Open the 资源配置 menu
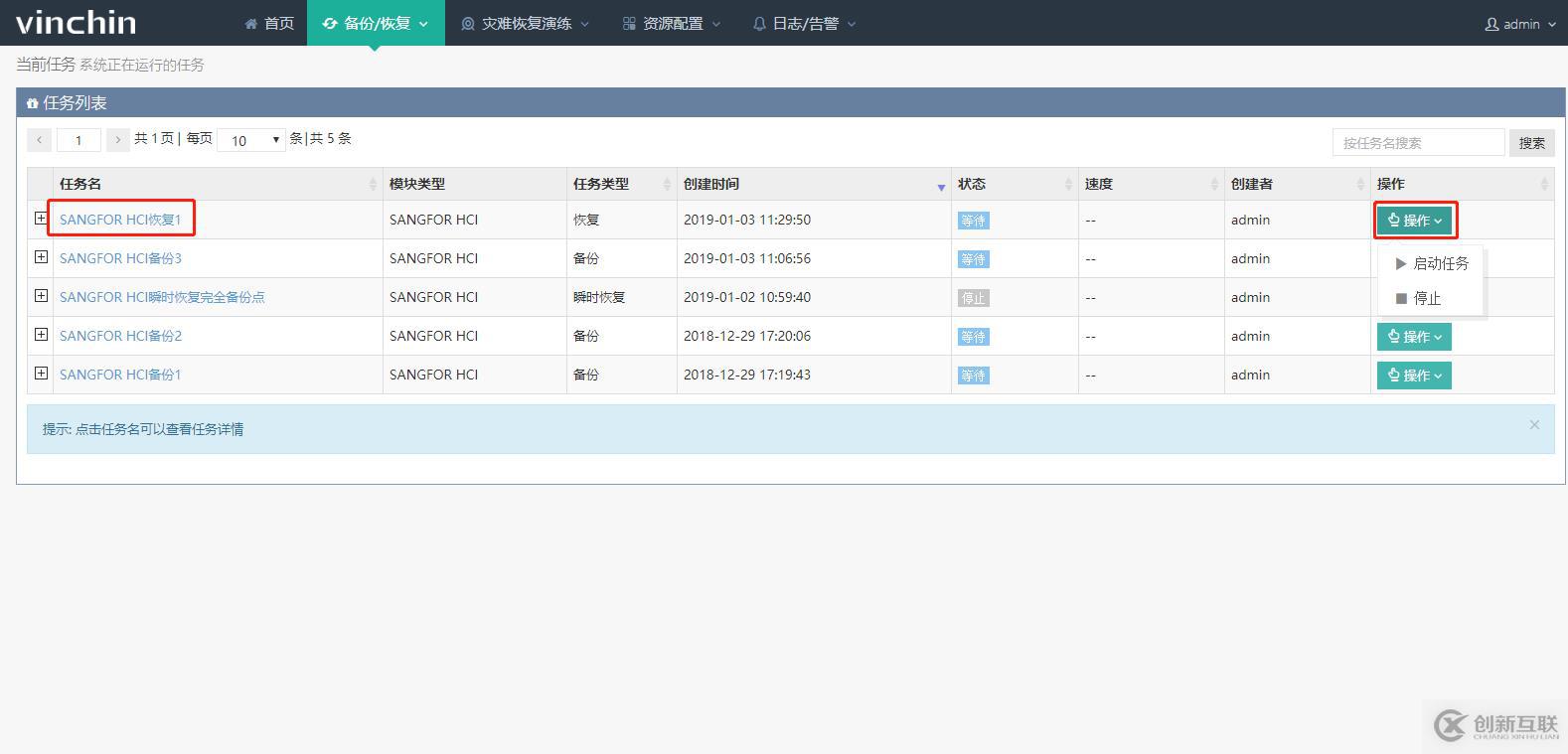Screen dimensions: 1568x754 pyautogui.click(x=672, y=23)
